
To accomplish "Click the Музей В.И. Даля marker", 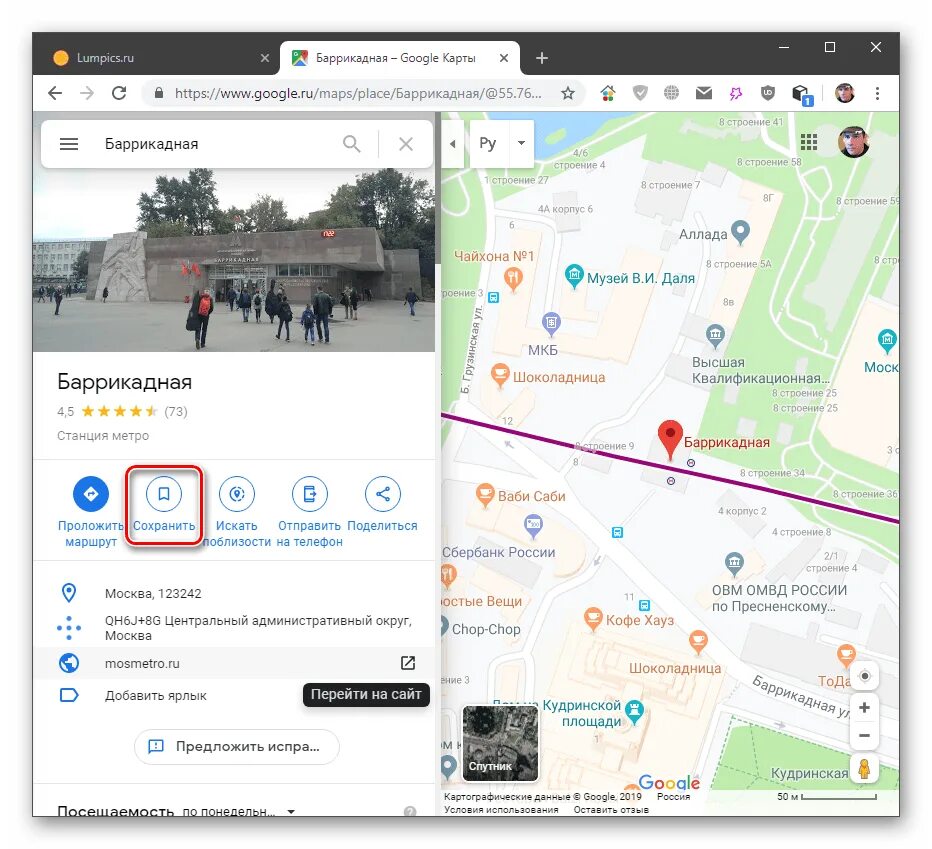I will point(574,276).
